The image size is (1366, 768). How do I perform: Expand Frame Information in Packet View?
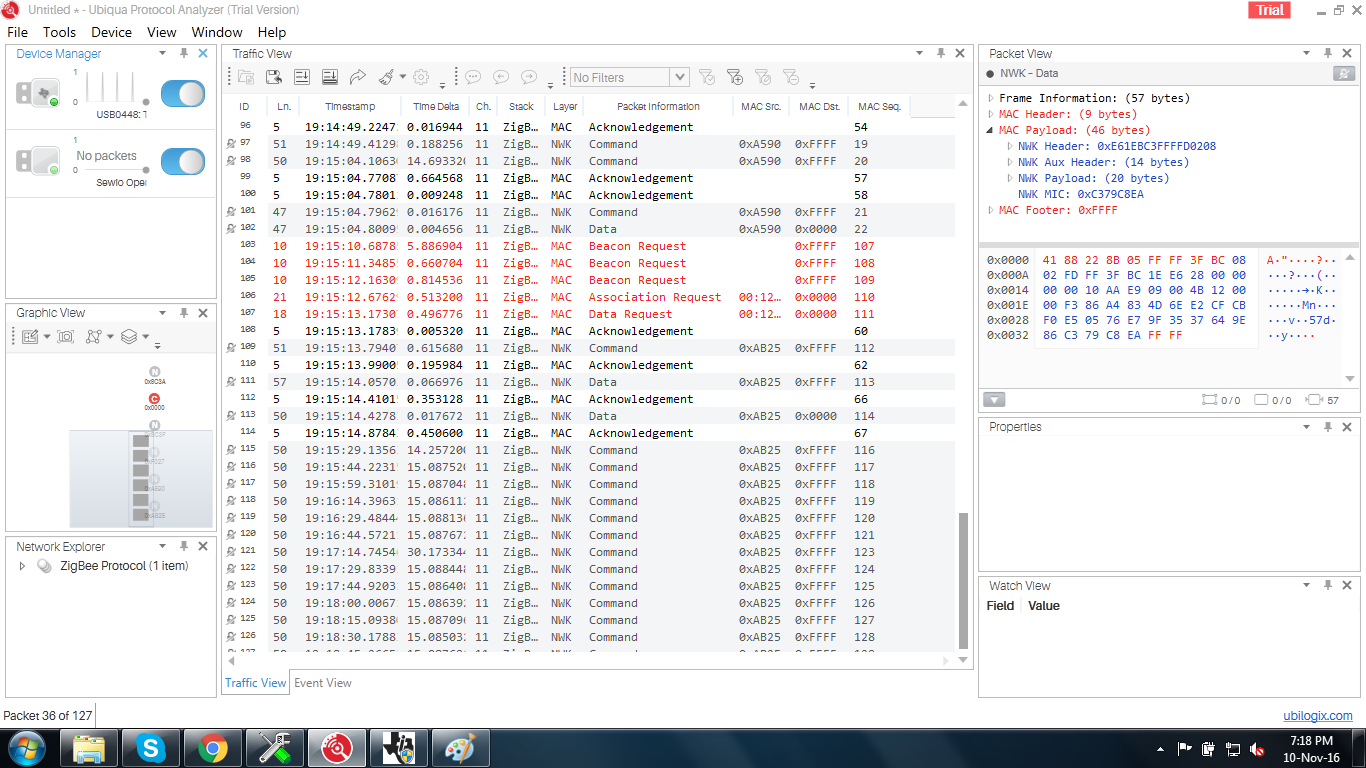click(991, 98)
